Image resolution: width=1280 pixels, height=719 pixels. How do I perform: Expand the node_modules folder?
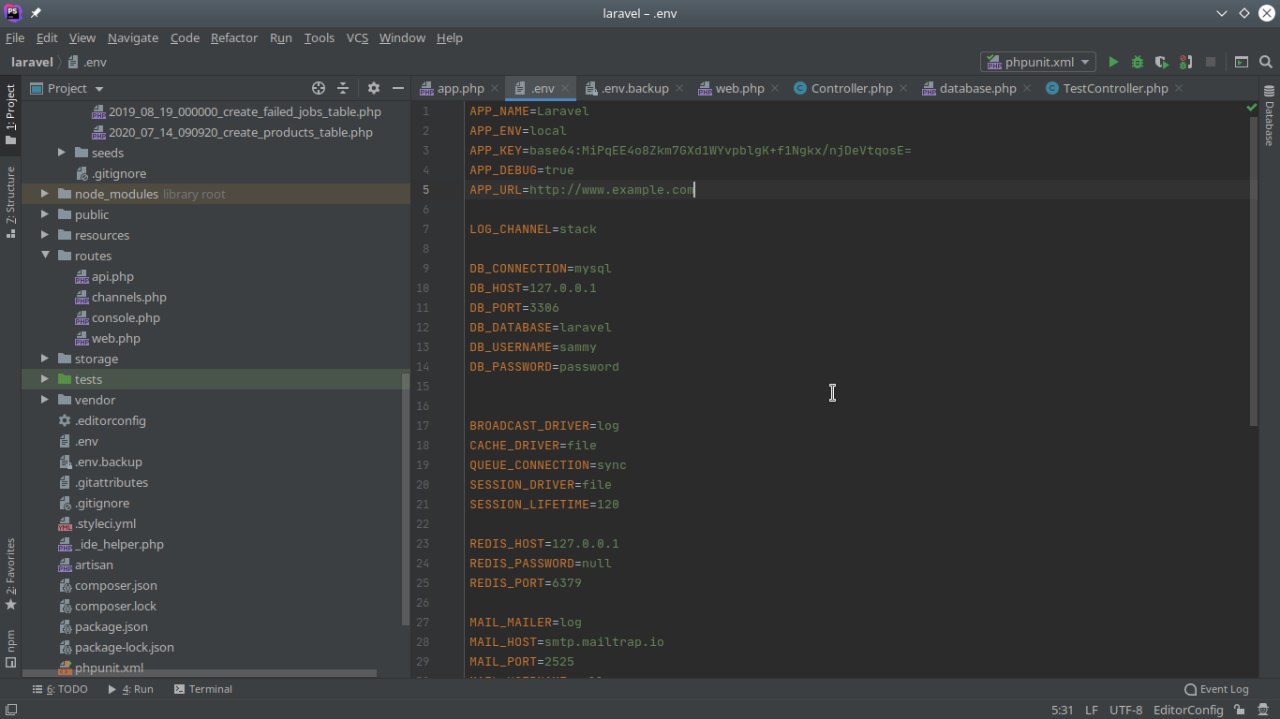[x=45, y=194]
